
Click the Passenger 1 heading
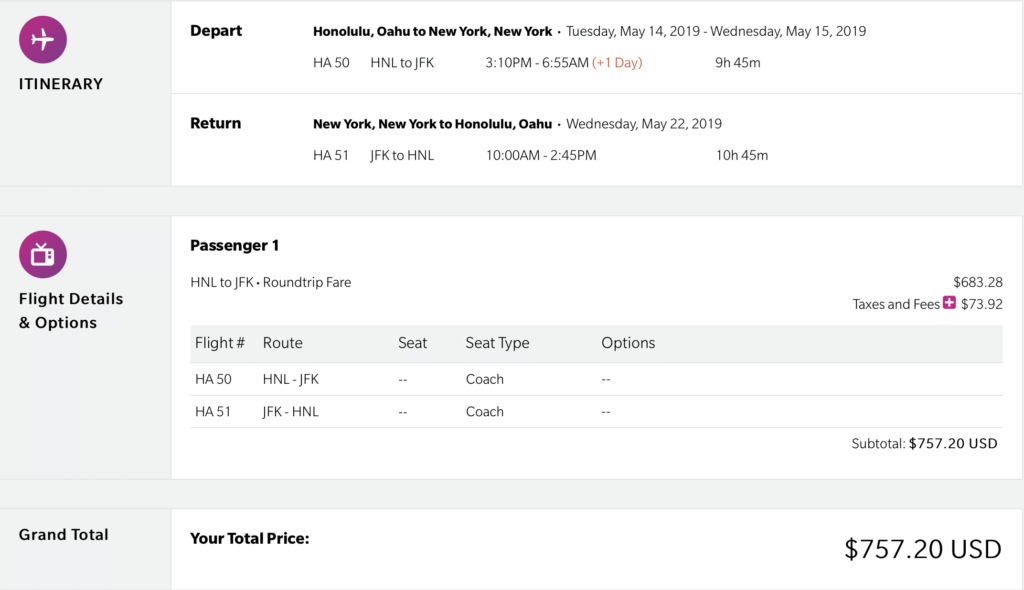click(234, 246)
